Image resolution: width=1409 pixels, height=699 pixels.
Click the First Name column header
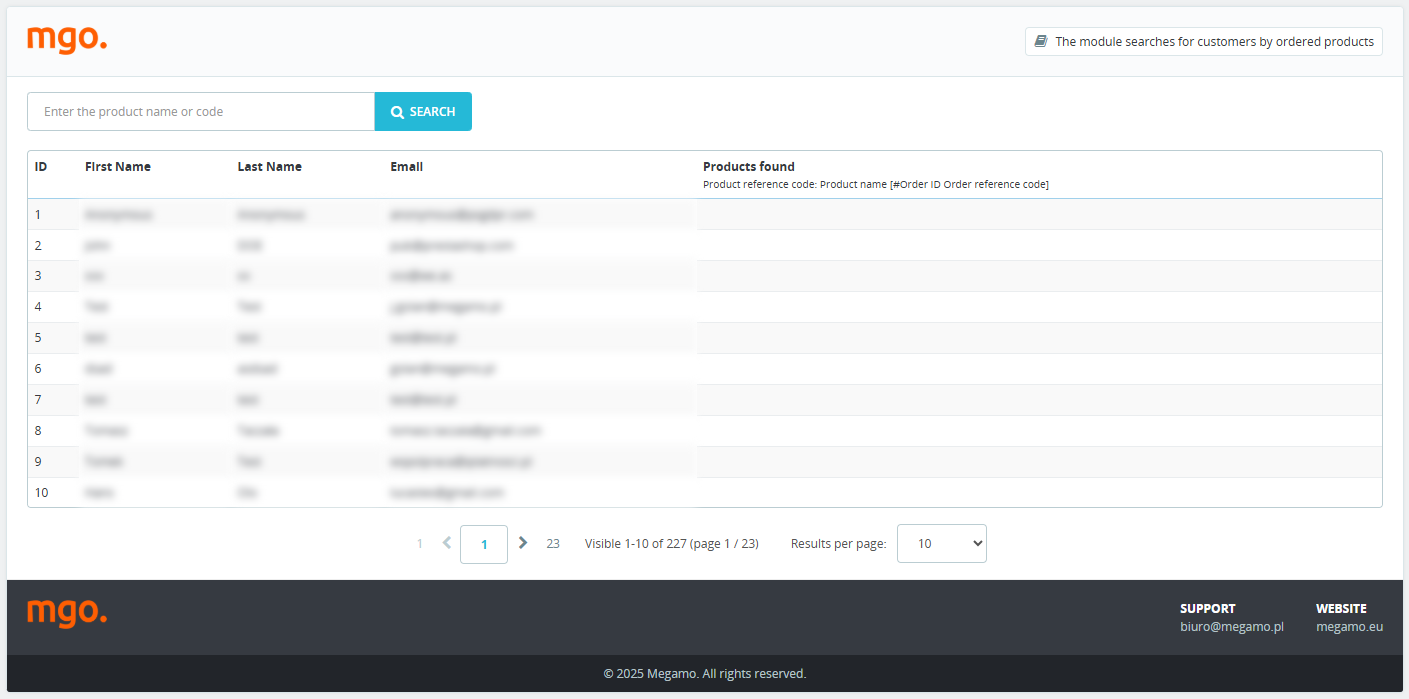coord(118,167)
